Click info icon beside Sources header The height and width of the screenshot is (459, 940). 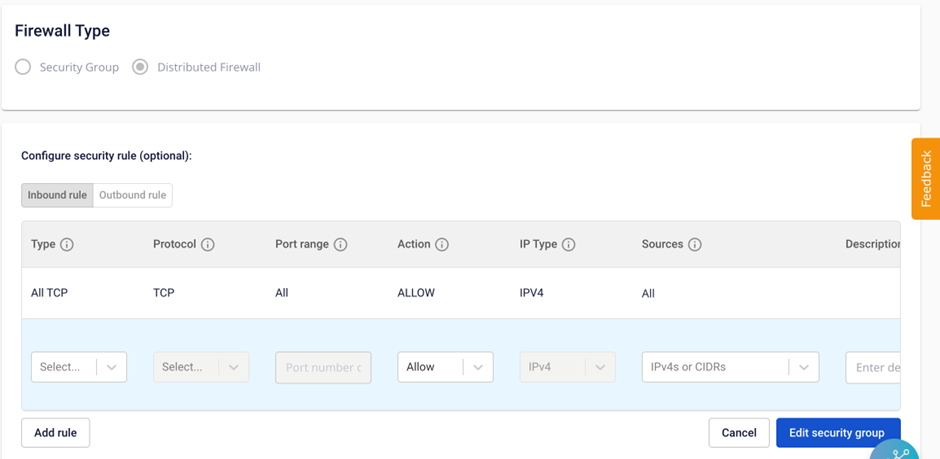[x=695, y=244]
